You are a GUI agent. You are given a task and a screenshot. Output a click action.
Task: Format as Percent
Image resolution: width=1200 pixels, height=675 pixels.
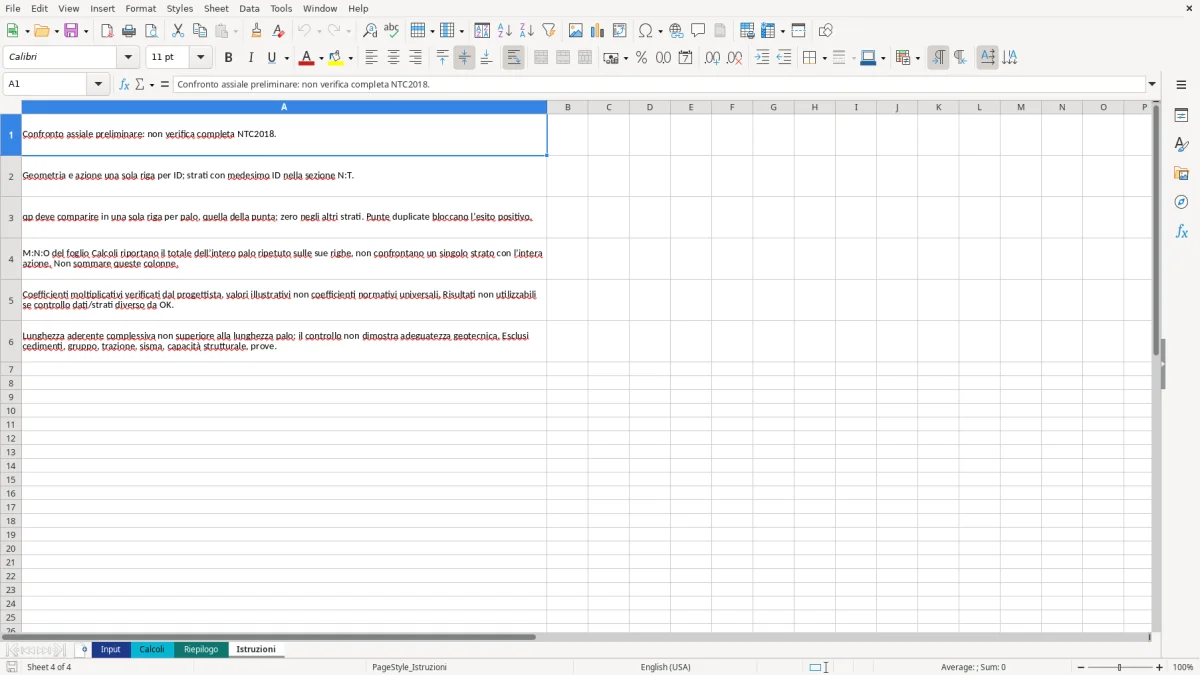(x=642, y=58)
